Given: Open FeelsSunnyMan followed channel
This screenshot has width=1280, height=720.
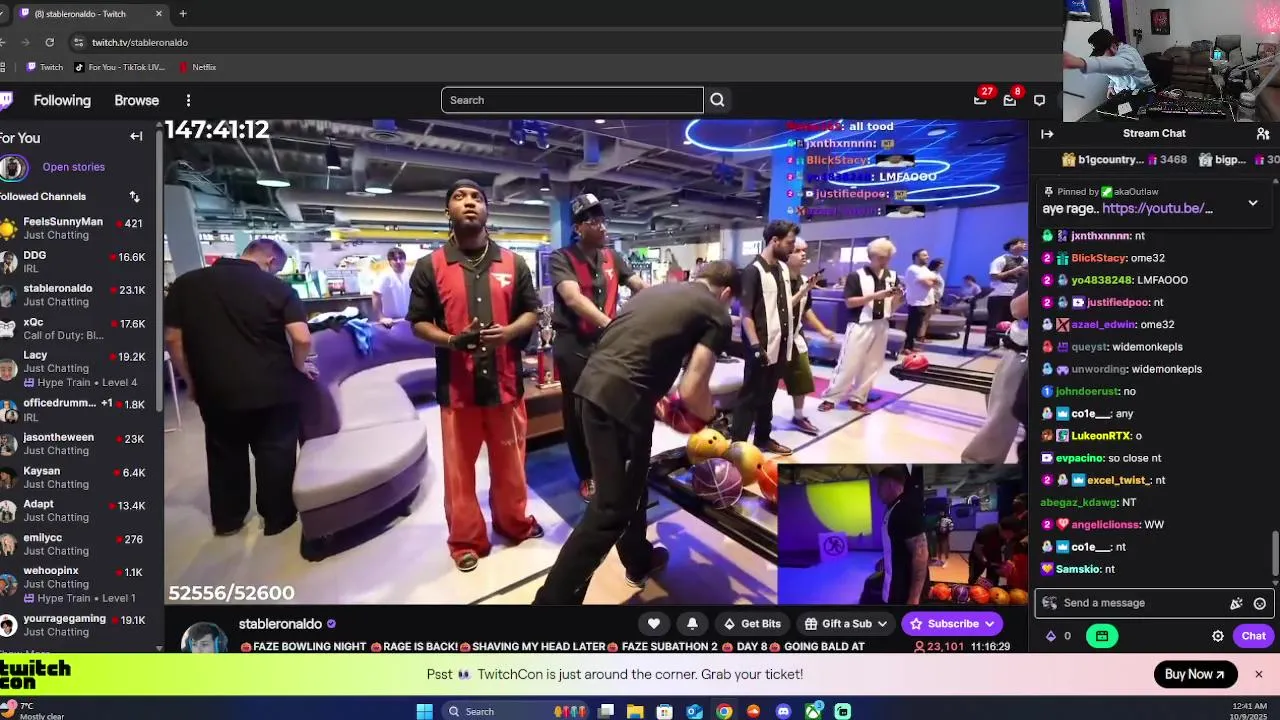Looking at the screenshot, I should point(78,228).
